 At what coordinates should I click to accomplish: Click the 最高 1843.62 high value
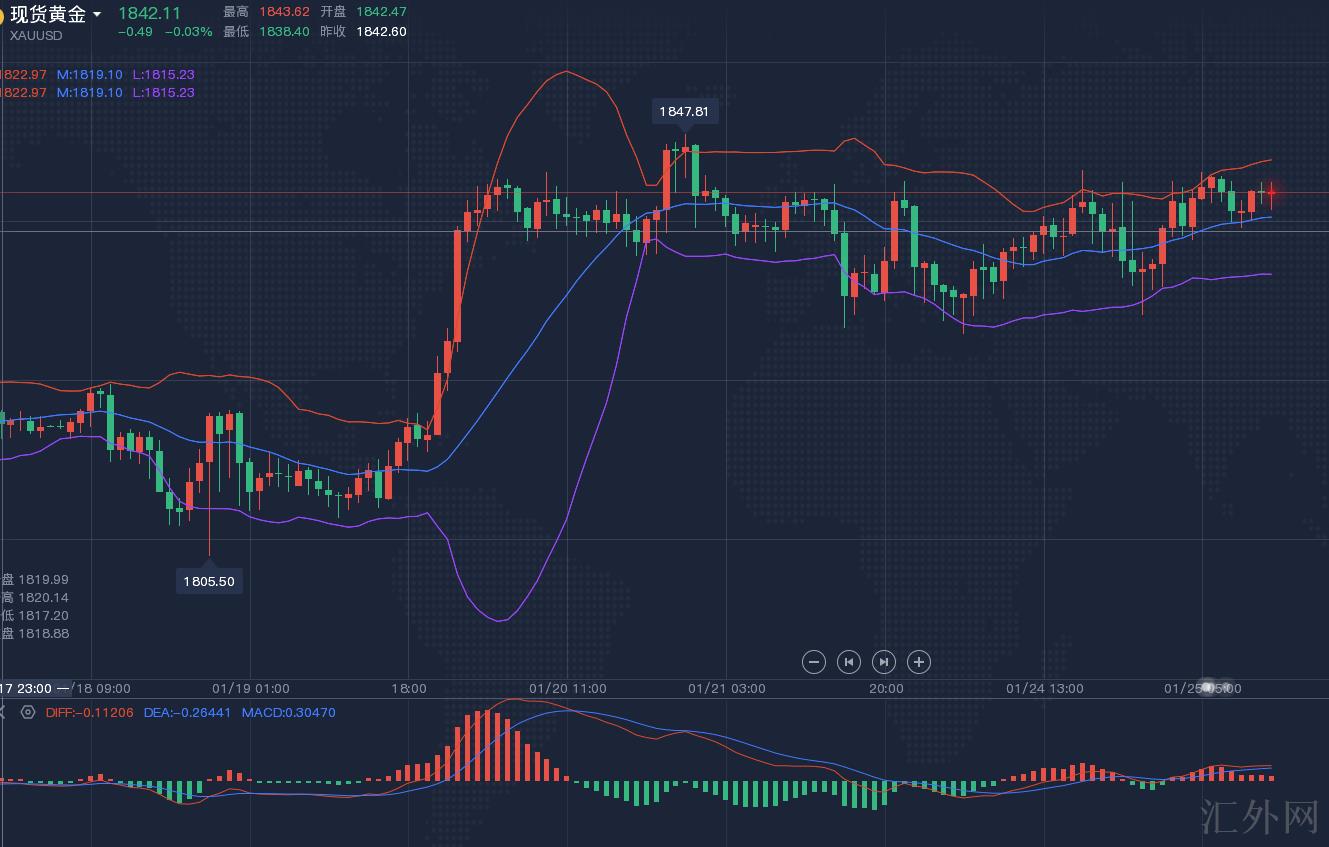[x=284, y=12]
